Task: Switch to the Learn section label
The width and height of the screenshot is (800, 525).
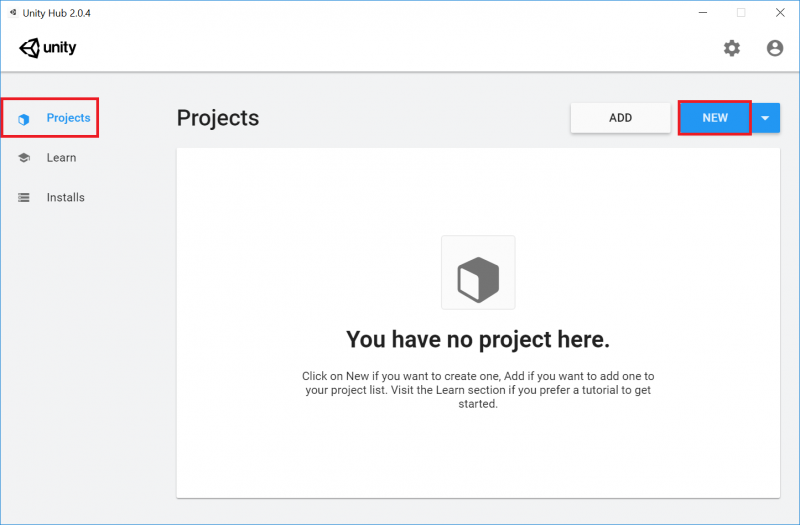Action: 61,158
